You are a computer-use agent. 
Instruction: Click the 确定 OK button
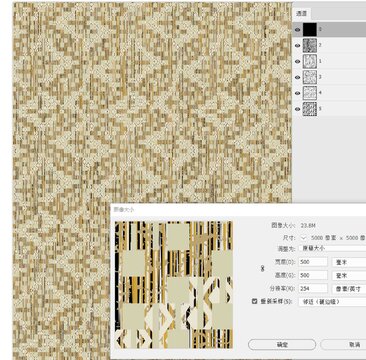point(282,345)
